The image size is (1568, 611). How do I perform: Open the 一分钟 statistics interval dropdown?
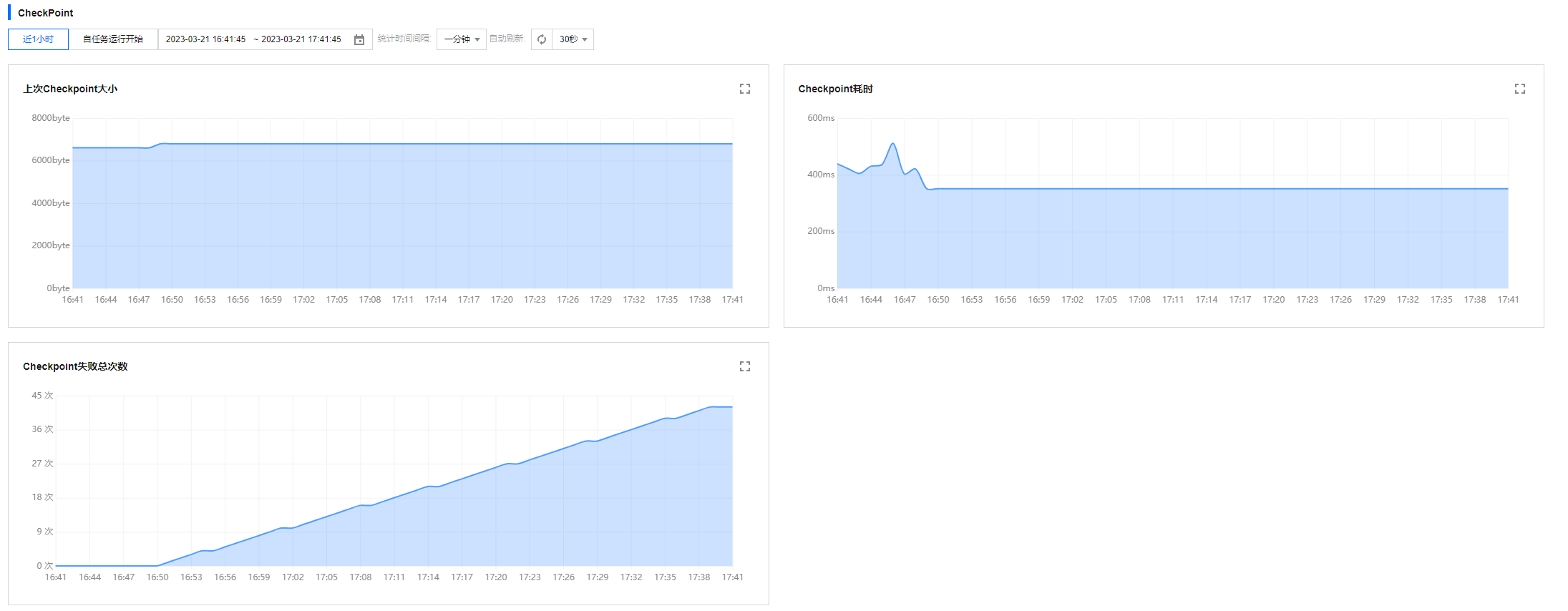(x=462, y=39)
